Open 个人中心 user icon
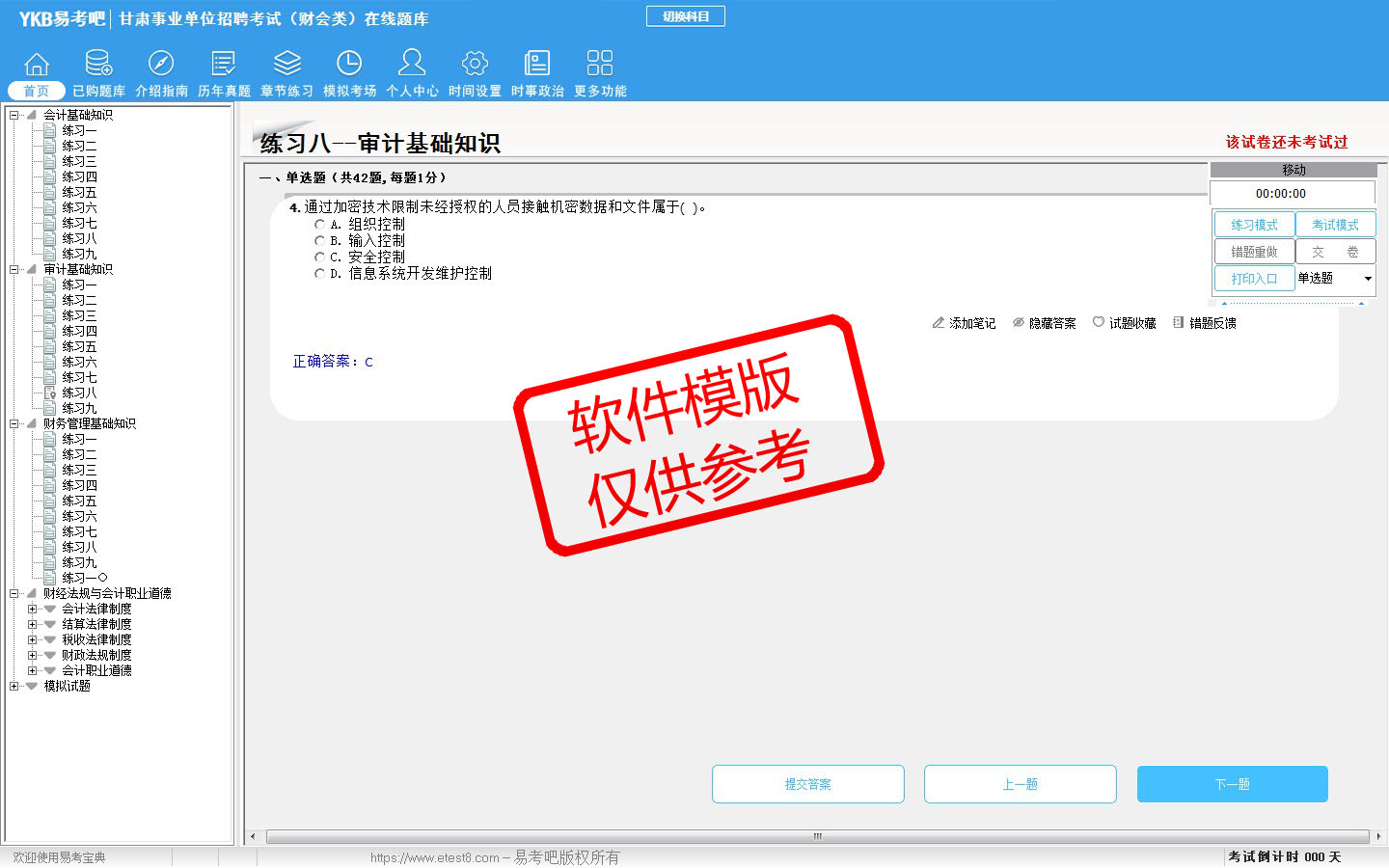The width and height of the screenshot is (1389, 868). 412,65
